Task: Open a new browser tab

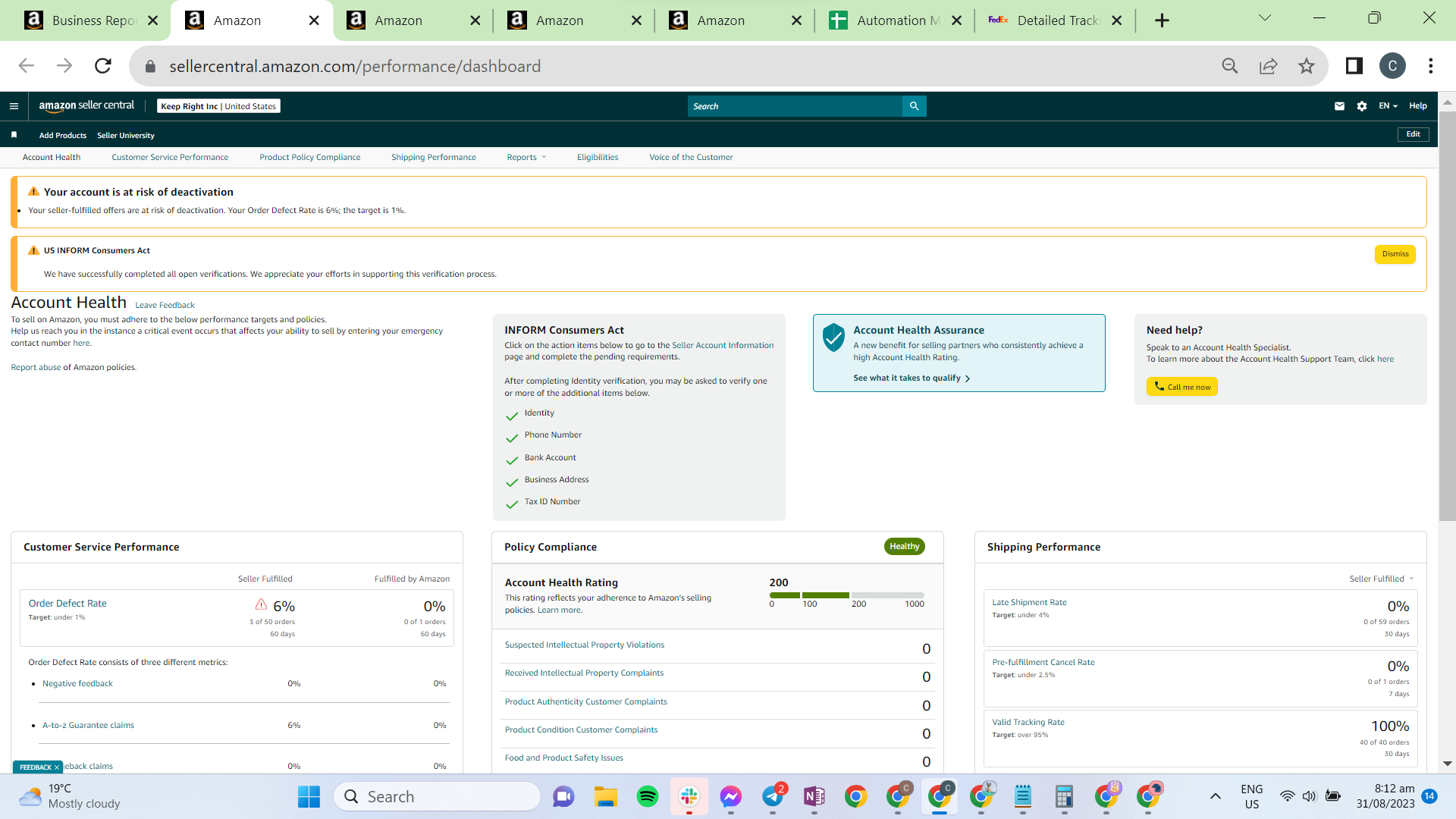Action: pos(1162,20)
